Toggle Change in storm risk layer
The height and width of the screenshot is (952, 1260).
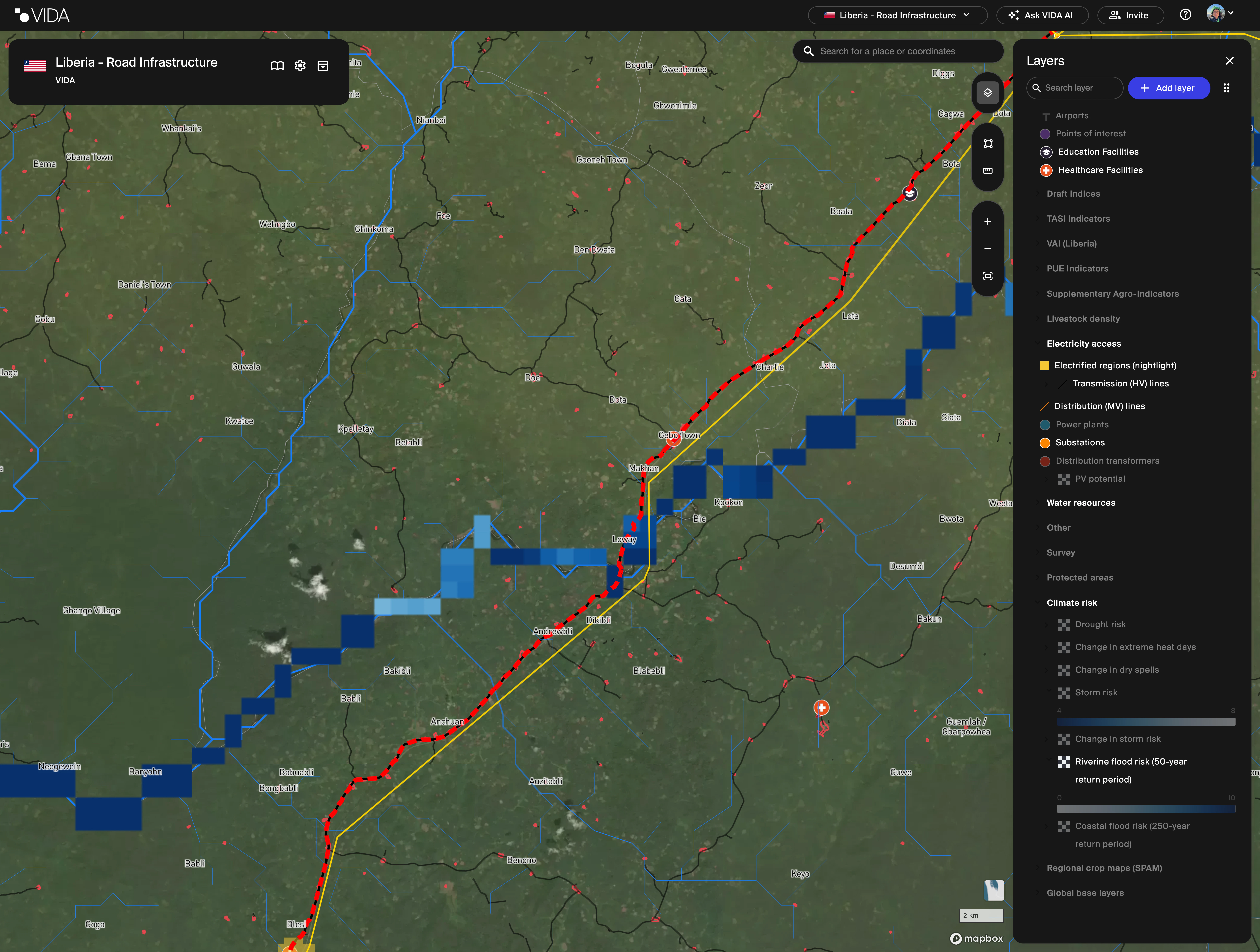pyautogui.click(x=1118, y=739)
